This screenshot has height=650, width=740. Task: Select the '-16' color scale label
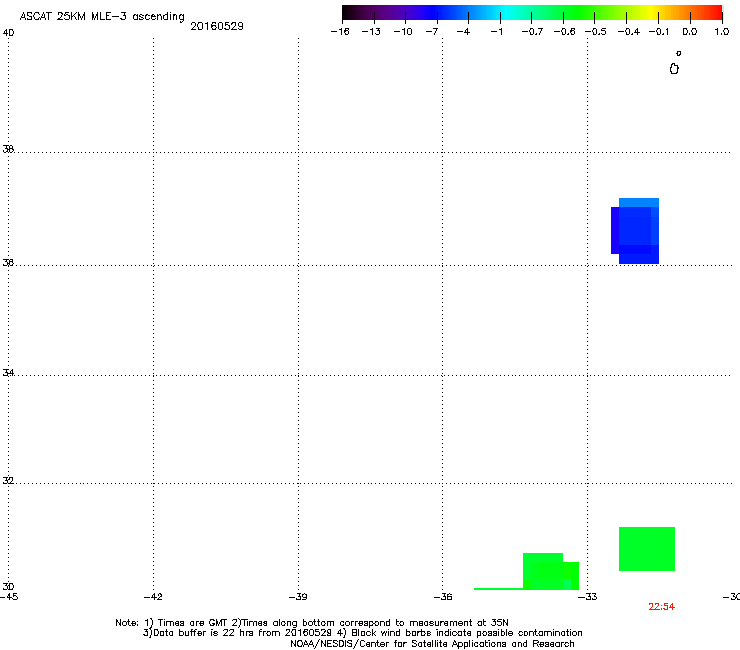click(340, 32)
